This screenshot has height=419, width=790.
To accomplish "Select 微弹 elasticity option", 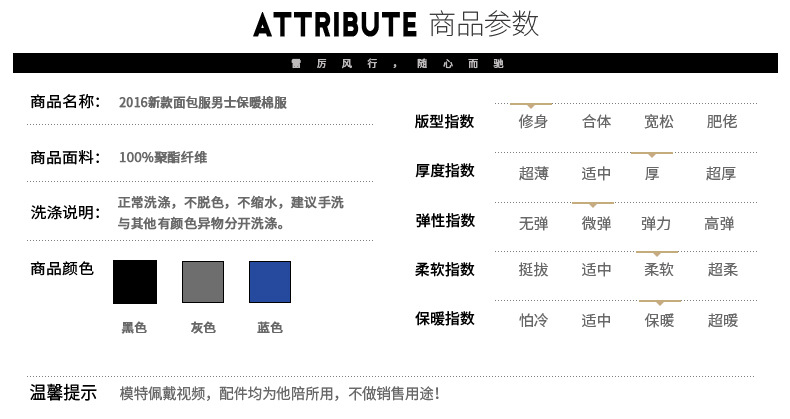I will tap(596, 223).
